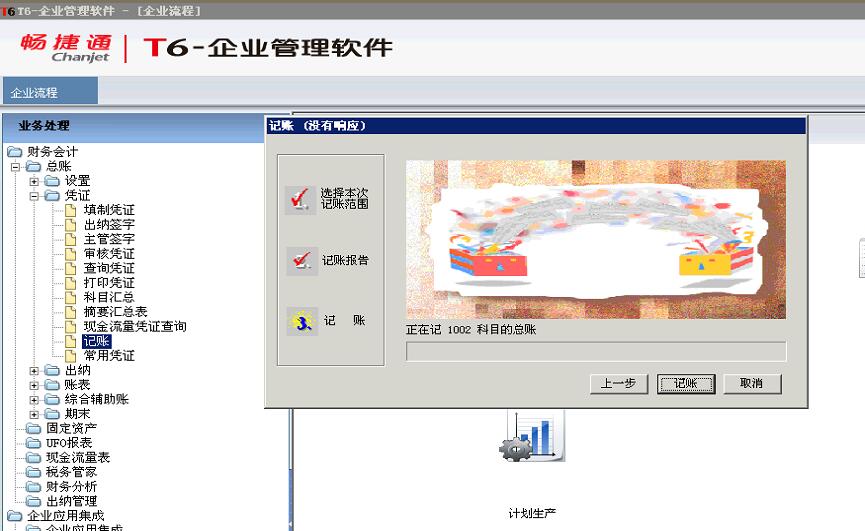Click the 固定资产 folder icon
Viewport: 865px width, 531px height.
pyautogui.click(x=34, y=428)
